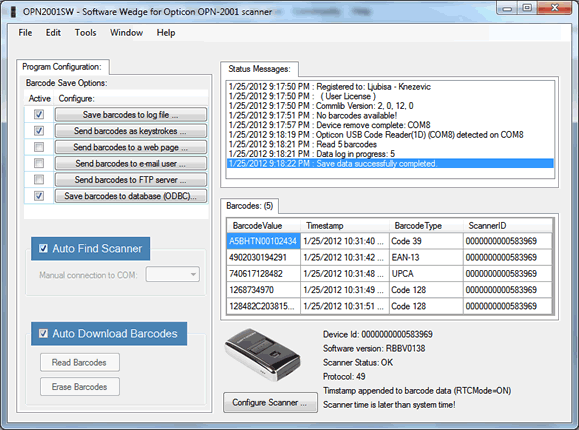Select the Program Configuration tab

tap(62, 67)
